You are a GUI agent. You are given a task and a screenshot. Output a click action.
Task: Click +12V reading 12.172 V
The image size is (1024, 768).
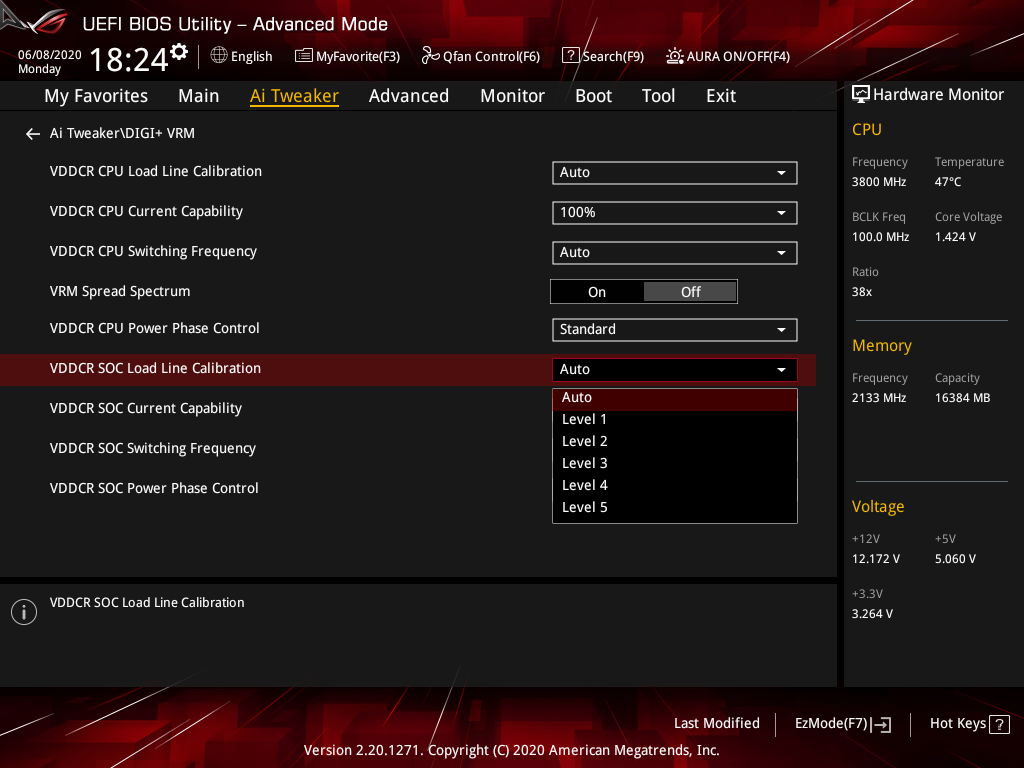876,559
